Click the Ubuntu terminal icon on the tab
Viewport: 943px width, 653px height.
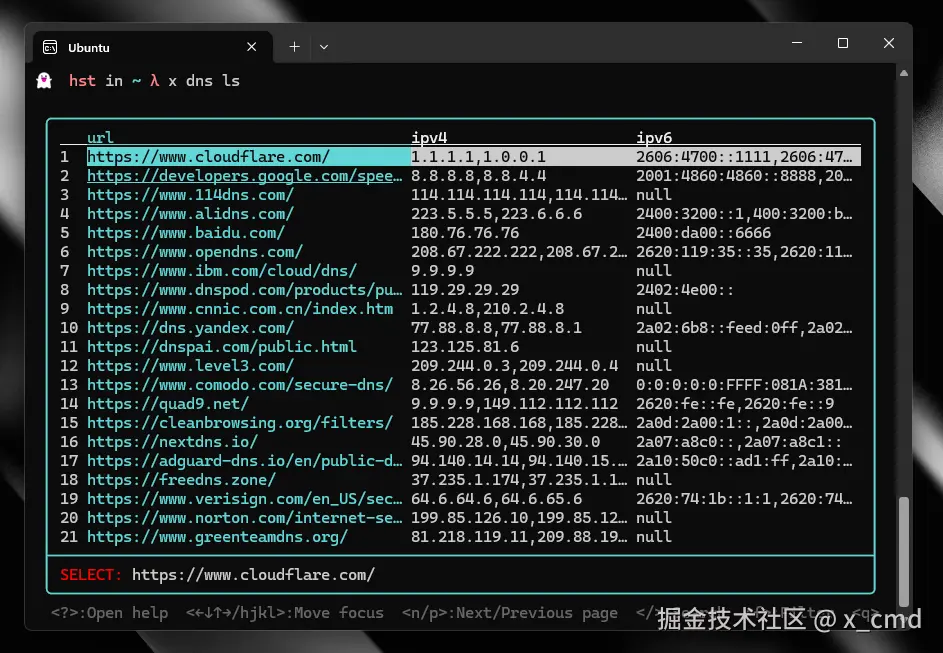(49, 46)
